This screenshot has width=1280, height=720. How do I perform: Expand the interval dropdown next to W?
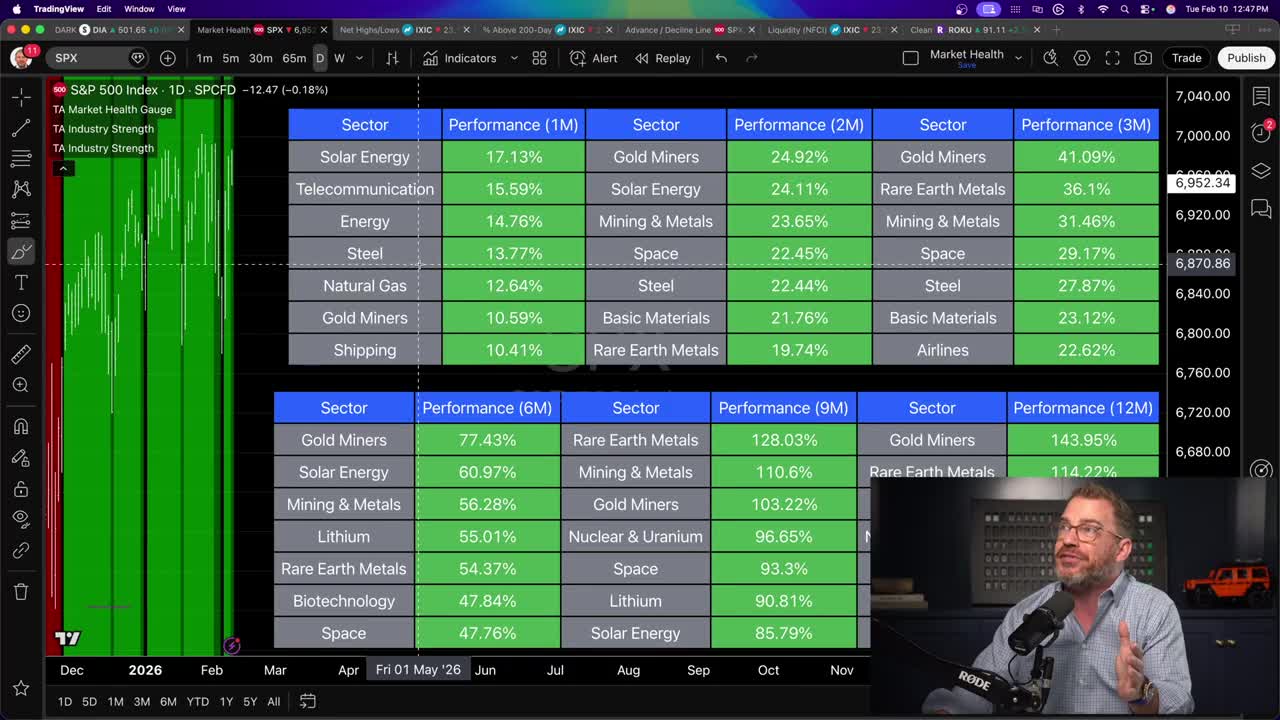357,58
